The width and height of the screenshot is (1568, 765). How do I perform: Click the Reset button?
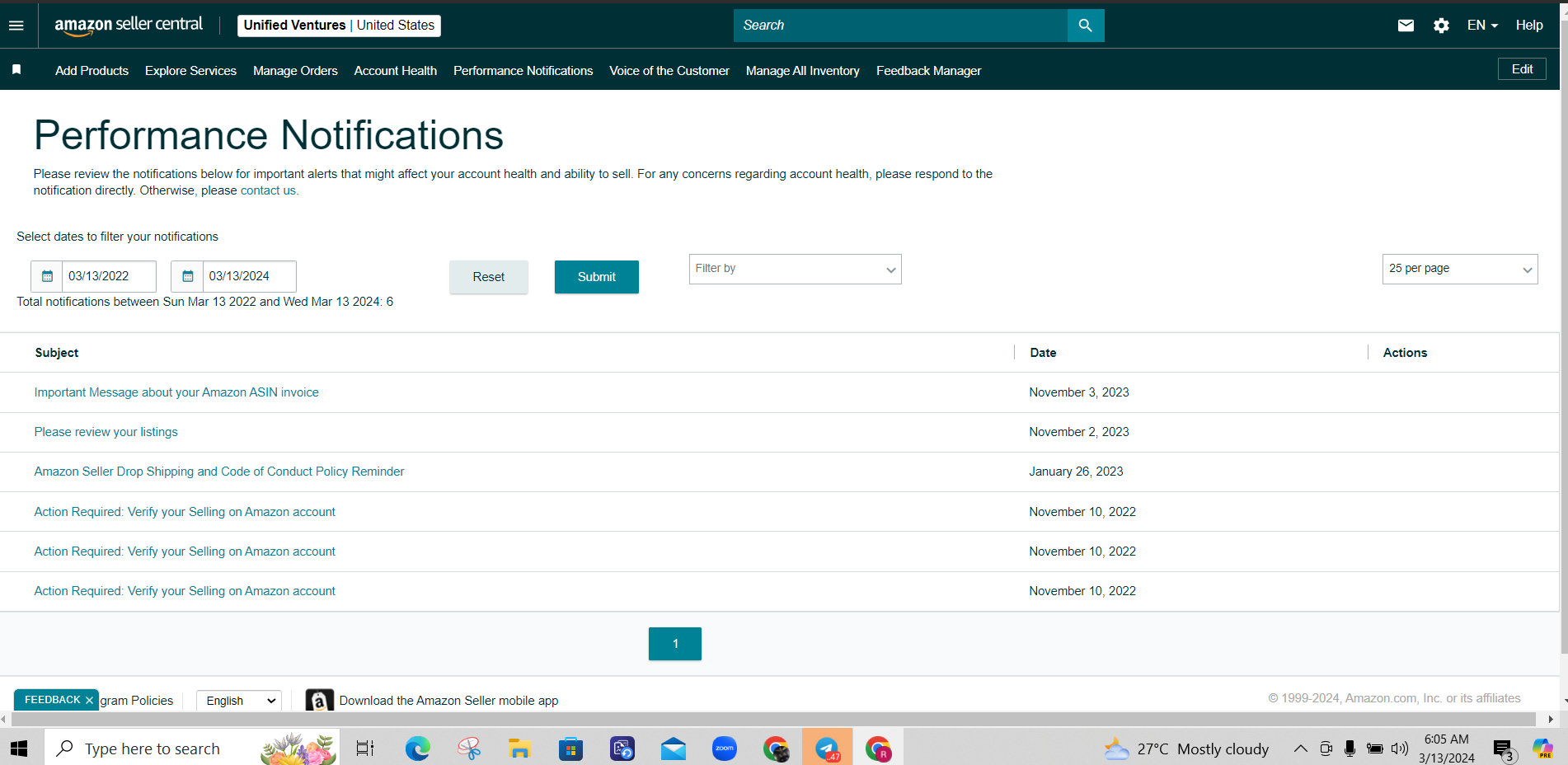(x=488, y=277)
